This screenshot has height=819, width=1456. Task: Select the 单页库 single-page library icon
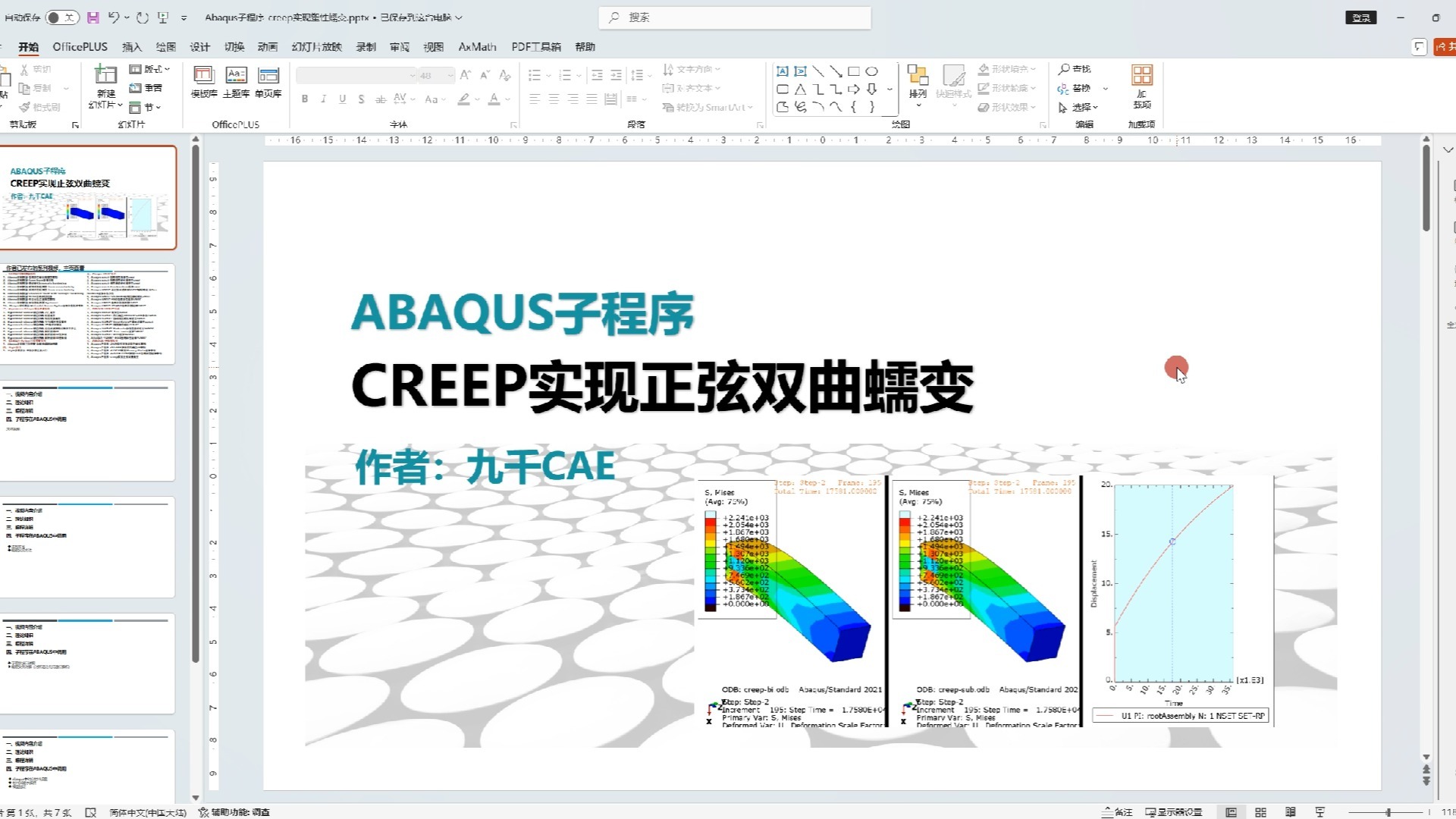point(268,81)
